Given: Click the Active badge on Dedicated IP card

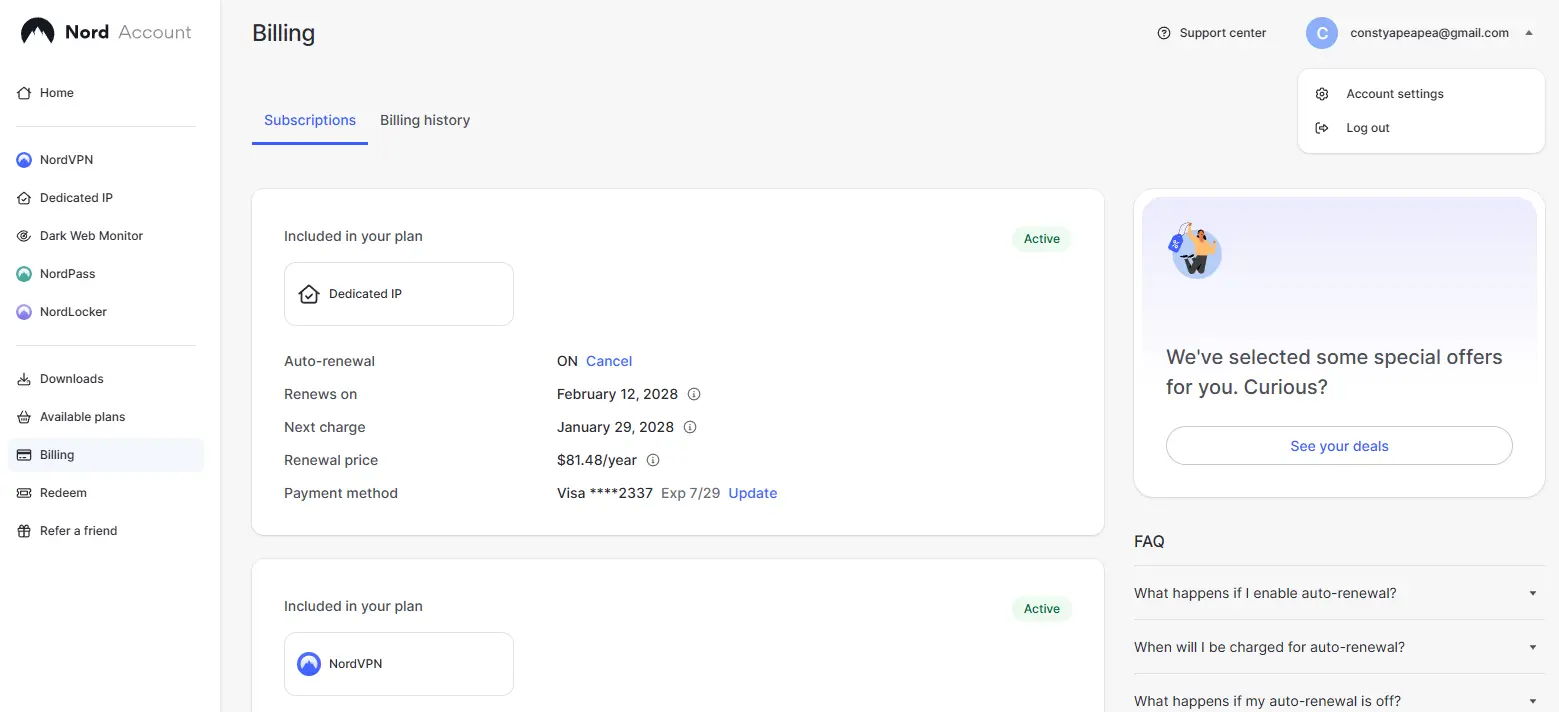Looking at the screenshot, I should click(x=1042, y=239).
